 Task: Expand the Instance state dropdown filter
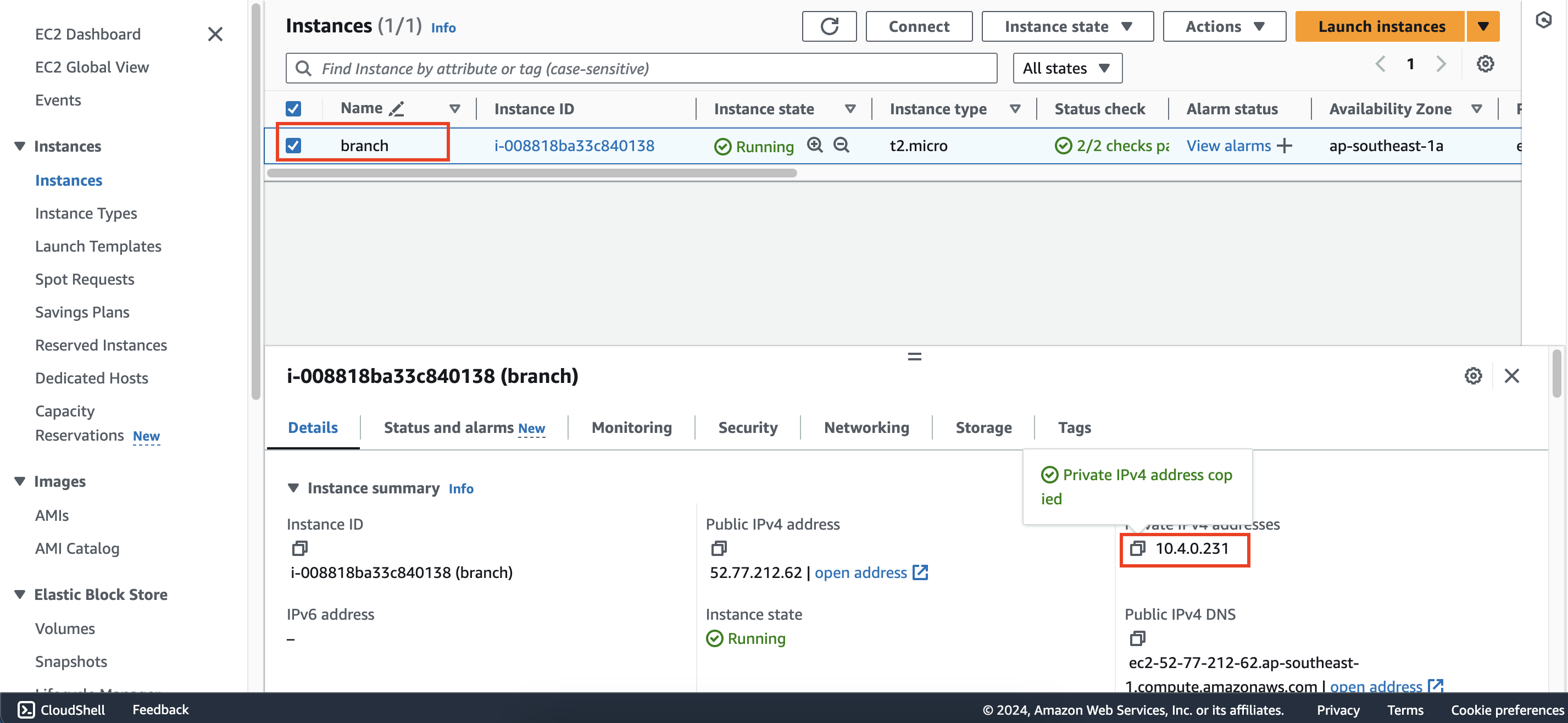coord(1063,67)
